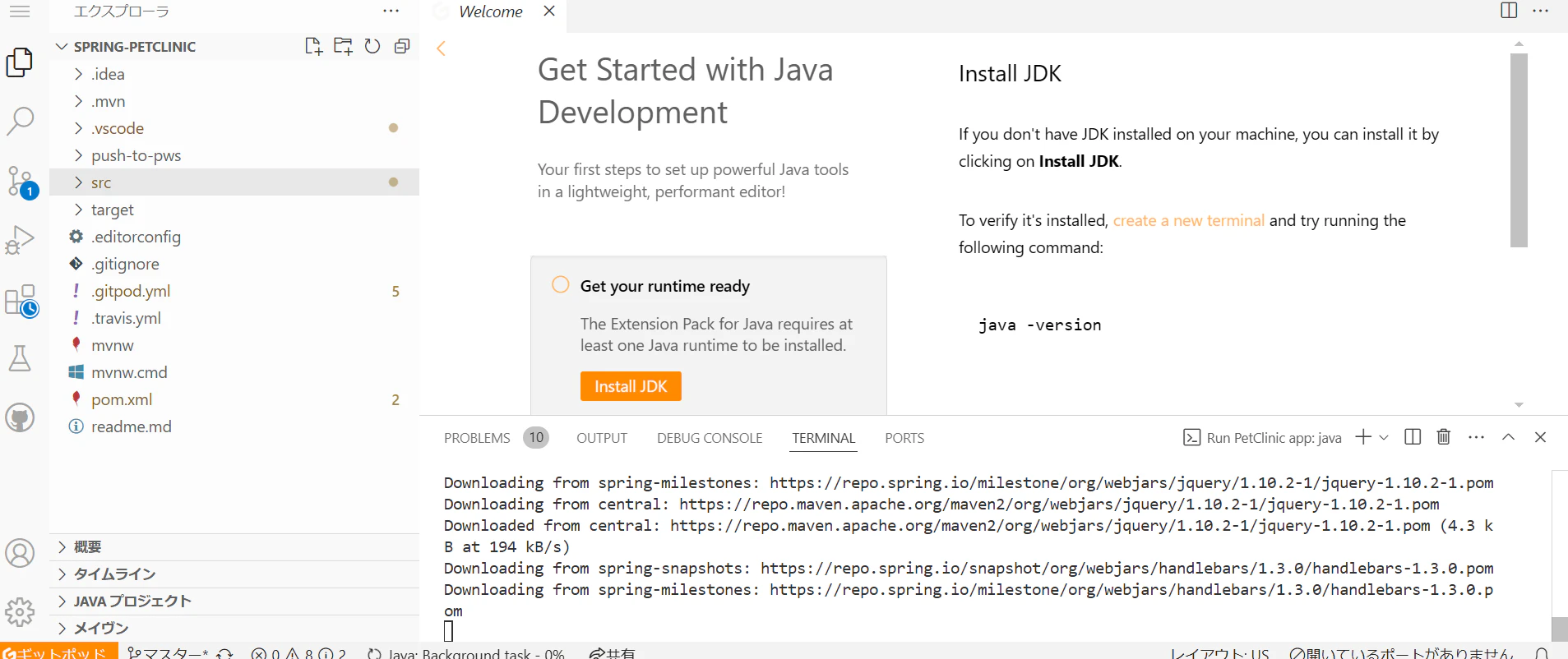
Task: Open the new terminal profile dropdown arrow
Action: point(1384,437)
